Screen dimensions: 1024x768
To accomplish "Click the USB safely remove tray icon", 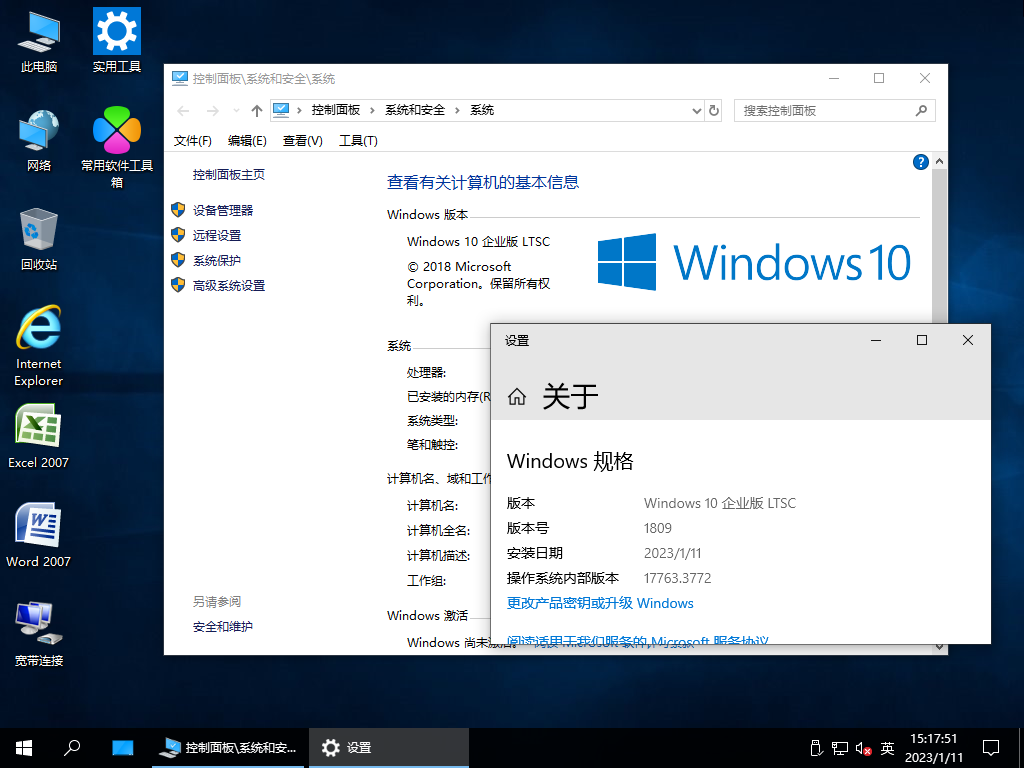I will (x=816, y=748).
